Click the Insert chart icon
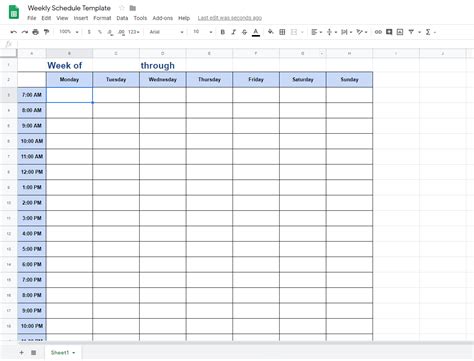The height and width of the screenshot is (361, 474). [x=400, y=32]
